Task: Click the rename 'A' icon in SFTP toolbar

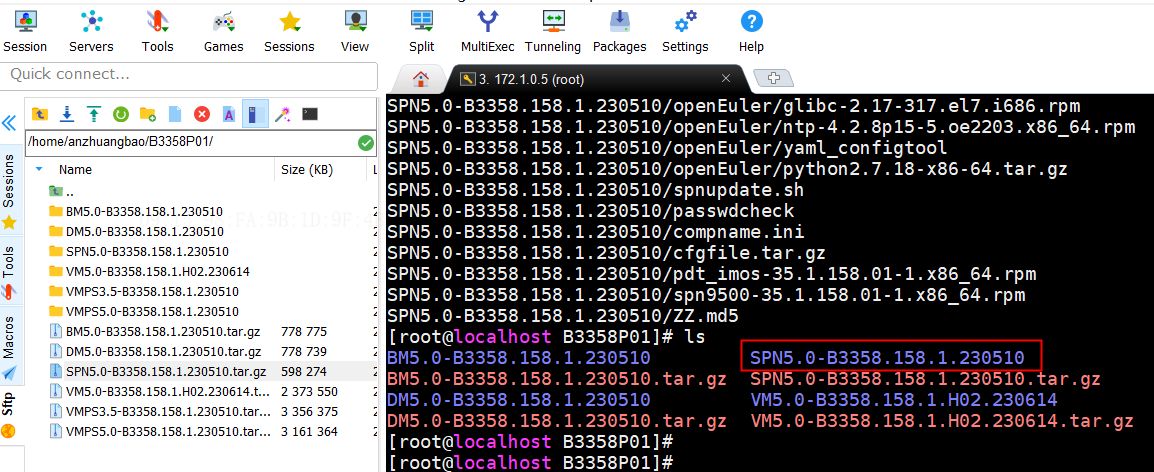Action: [x=229, y=114]
